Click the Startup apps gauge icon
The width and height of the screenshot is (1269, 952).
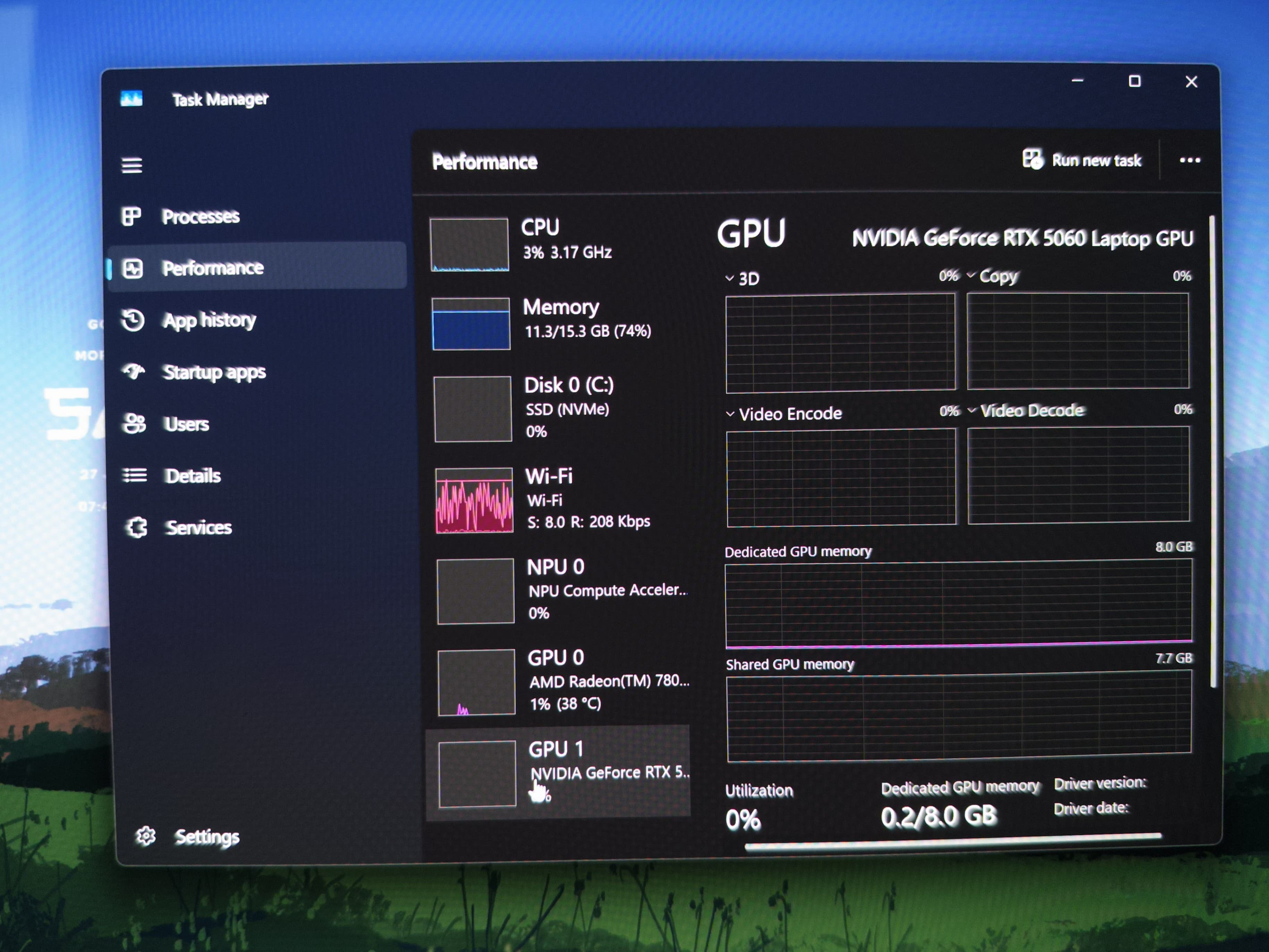pos(134,372)
